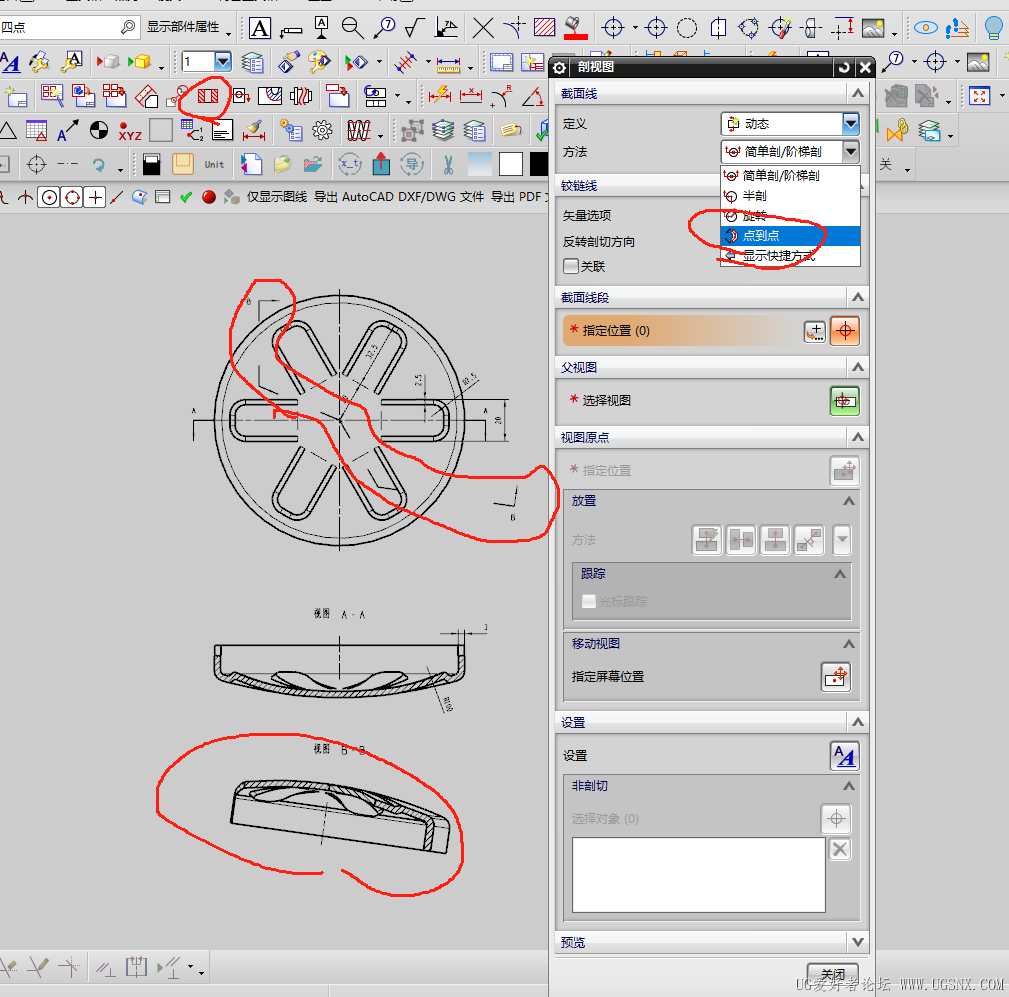Click the command finder magnifier icon
1009x997 pixels.
(128, 27)
